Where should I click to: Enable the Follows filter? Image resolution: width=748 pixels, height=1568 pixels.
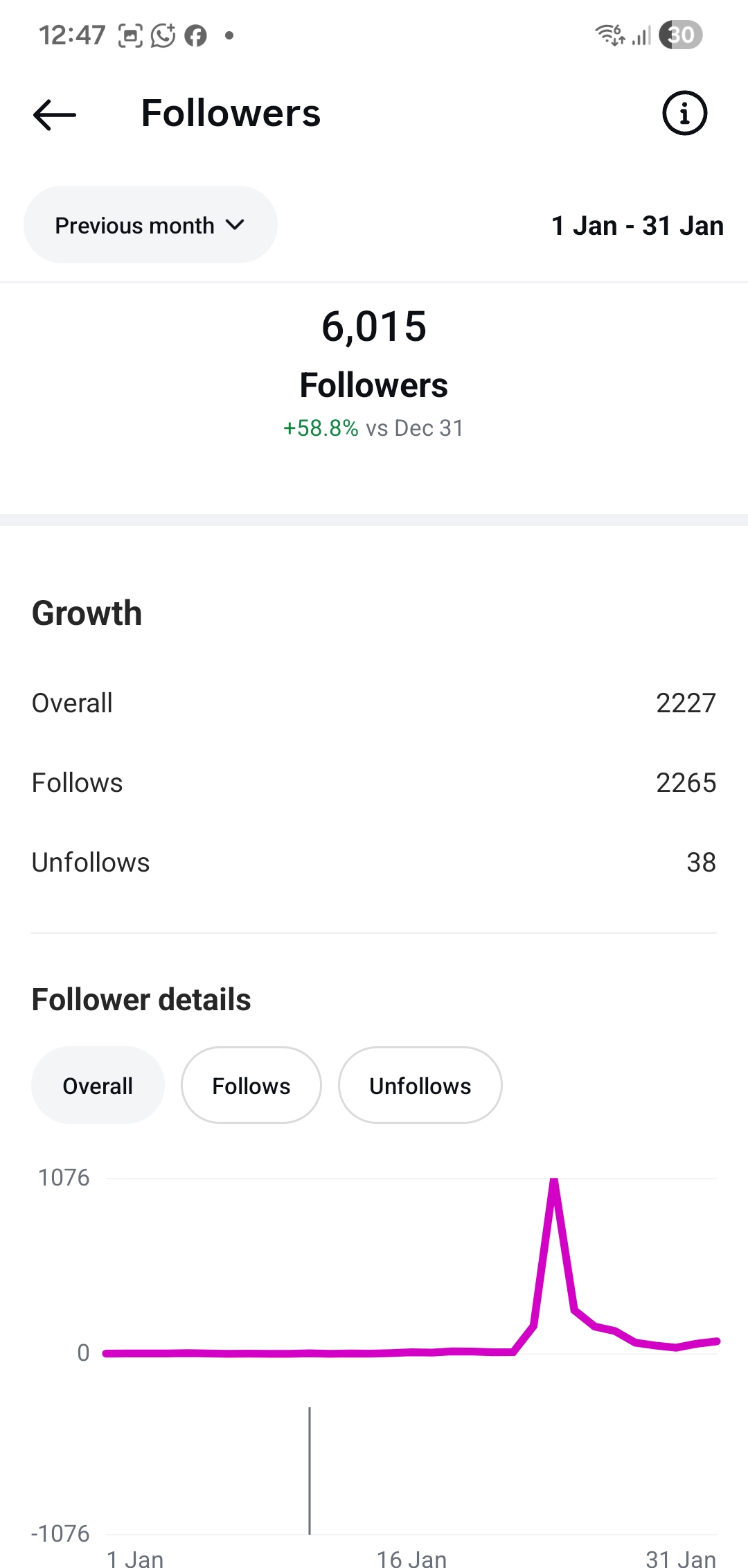251,1085
